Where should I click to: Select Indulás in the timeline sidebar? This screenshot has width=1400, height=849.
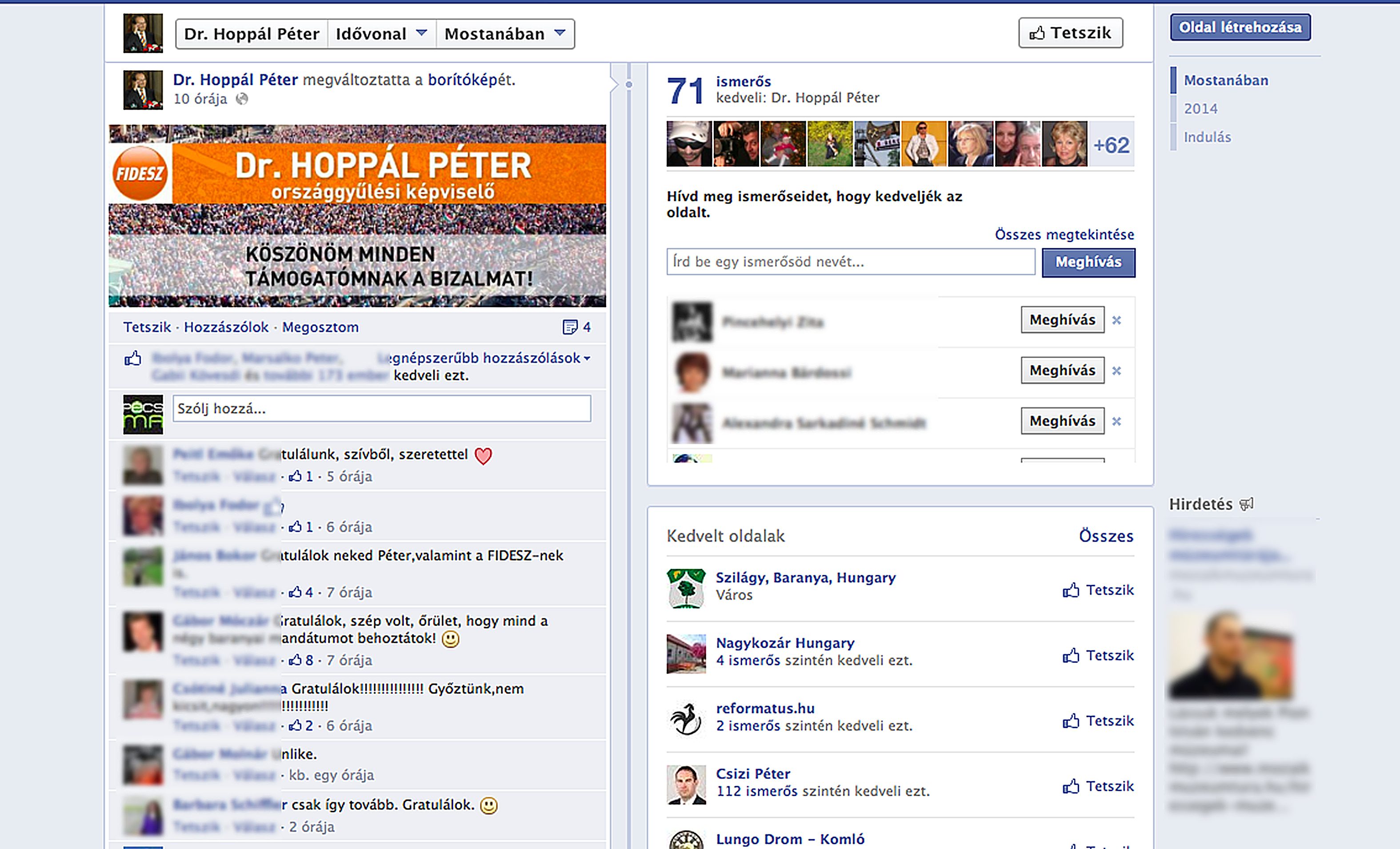tap(1208, 137)
